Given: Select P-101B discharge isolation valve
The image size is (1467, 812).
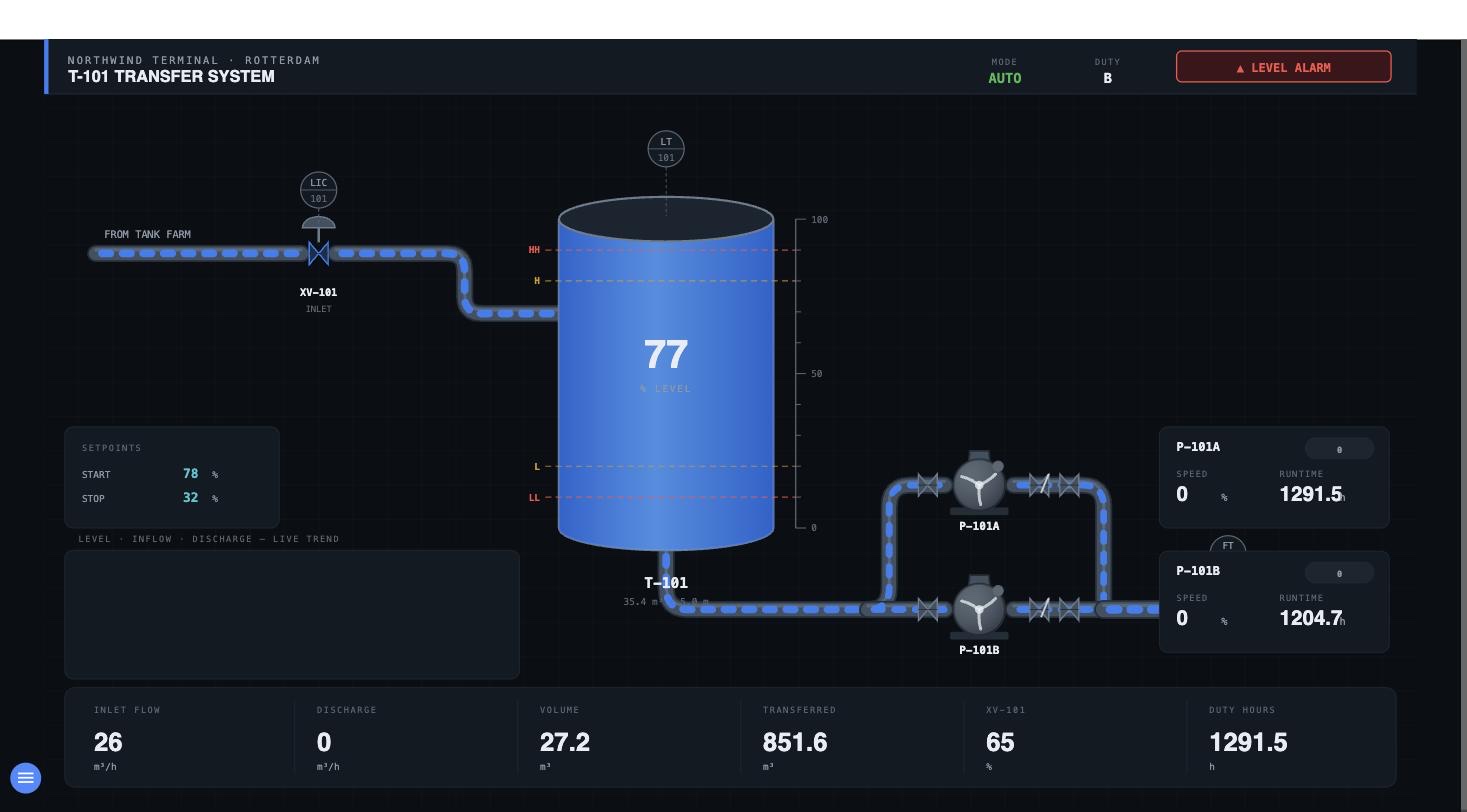Looking at the screenshot, I should click(x=1069, y=609).
